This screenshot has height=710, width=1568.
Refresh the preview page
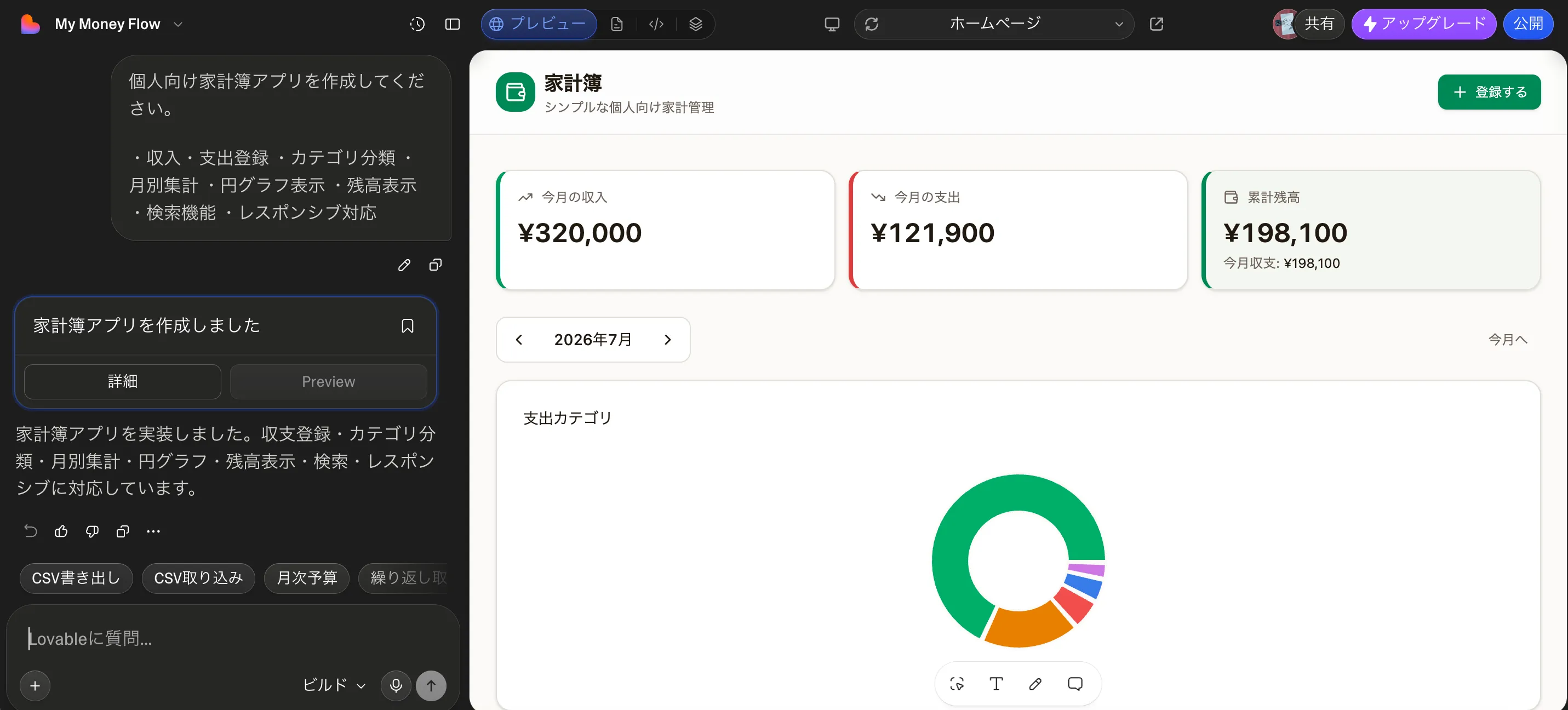pos(872,24)
